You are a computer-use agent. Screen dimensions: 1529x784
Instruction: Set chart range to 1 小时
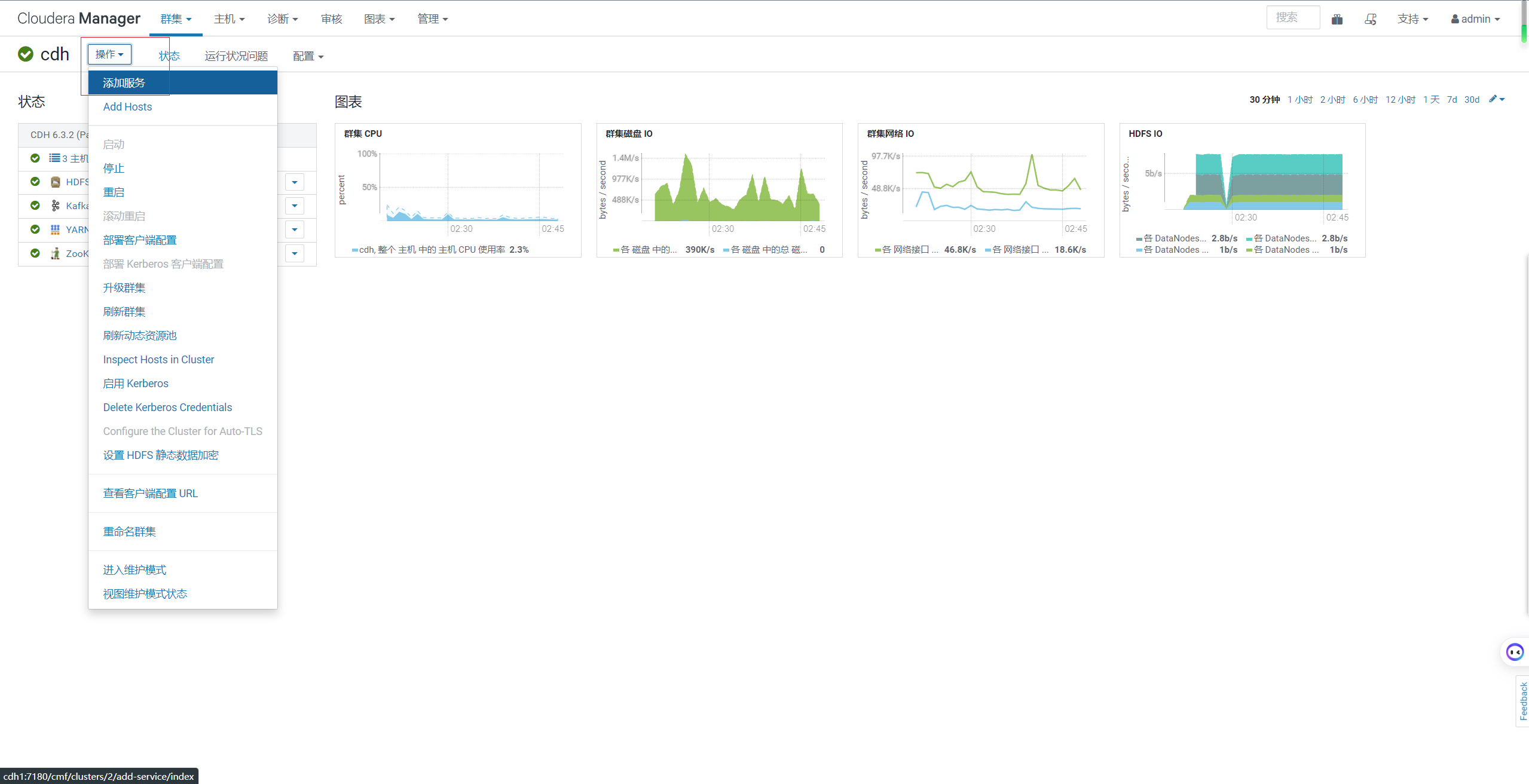(x=1300, y=100)
